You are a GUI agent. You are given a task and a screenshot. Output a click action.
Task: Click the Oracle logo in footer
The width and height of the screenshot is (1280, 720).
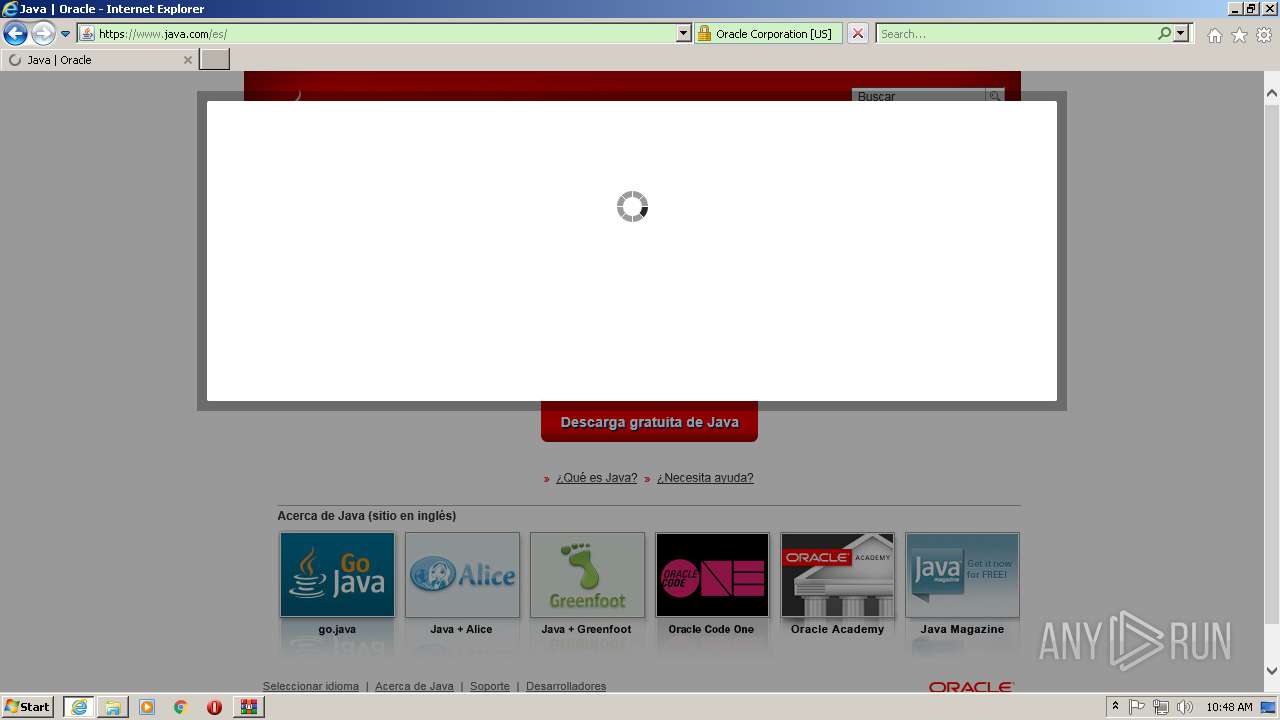971,687
